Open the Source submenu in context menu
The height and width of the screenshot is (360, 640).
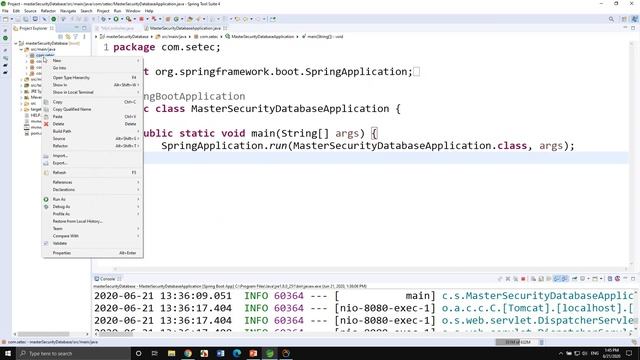point(93,139)
